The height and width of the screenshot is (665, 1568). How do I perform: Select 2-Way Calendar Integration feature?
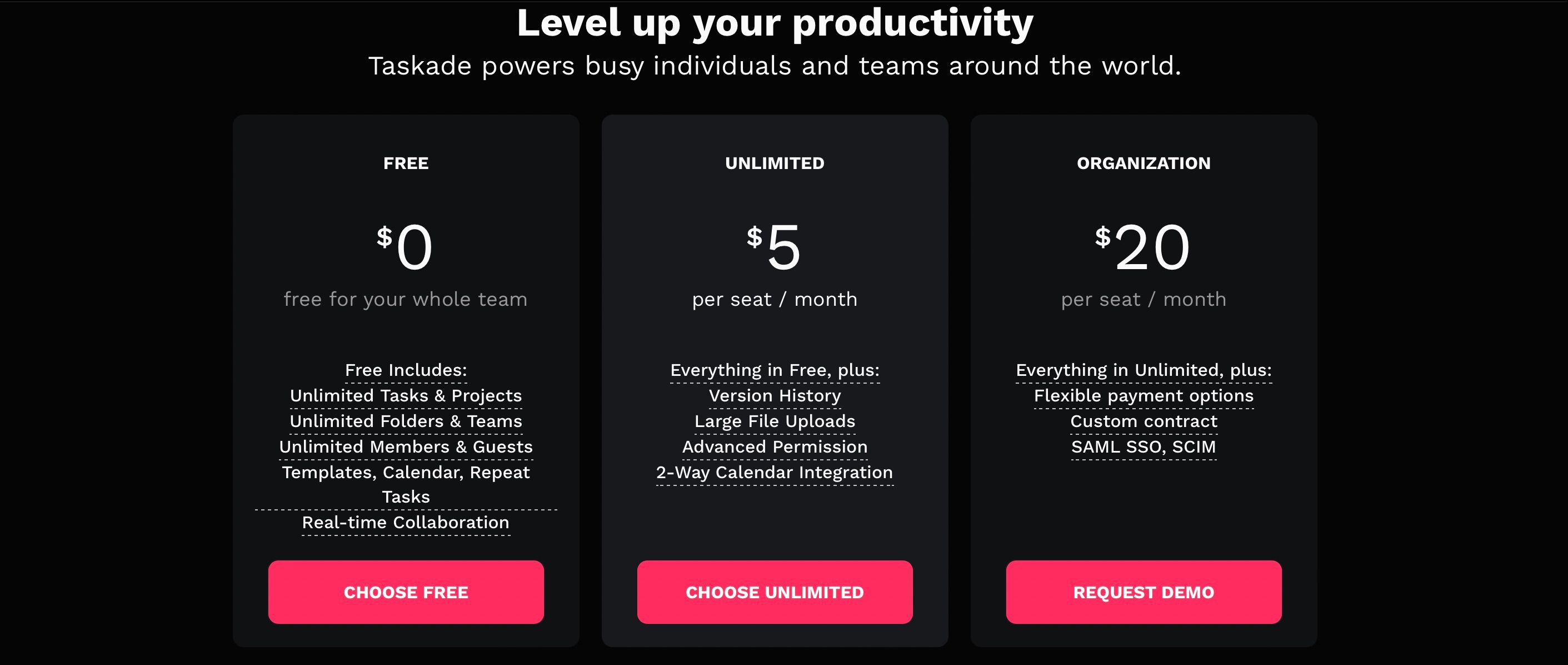tap(775, 473)
